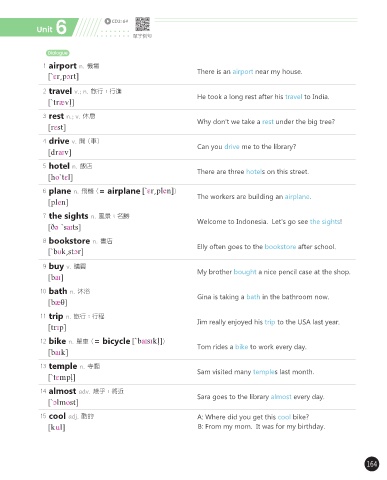Viewport: 387px width, 480px height.
Task: Click highlighted rest in tree sentence
Action: tap(268, 122)
